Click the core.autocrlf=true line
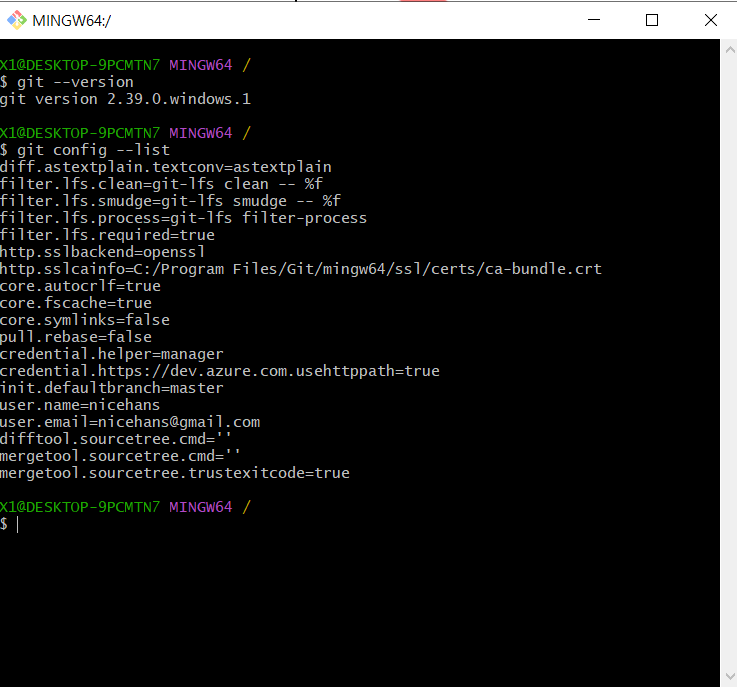The width and height of the screenshot is (737, 687). pyautogui.click(x=80, y=286)
